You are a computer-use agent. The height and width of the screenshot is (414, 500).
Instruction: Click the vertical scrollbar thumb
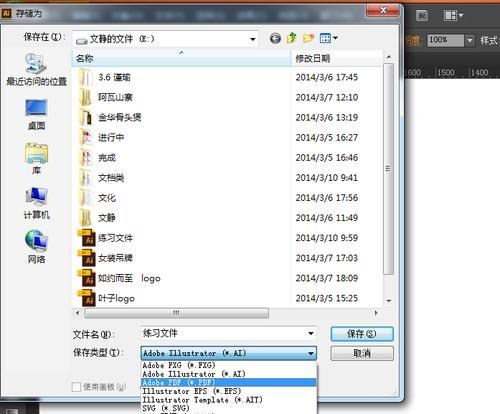388,169
